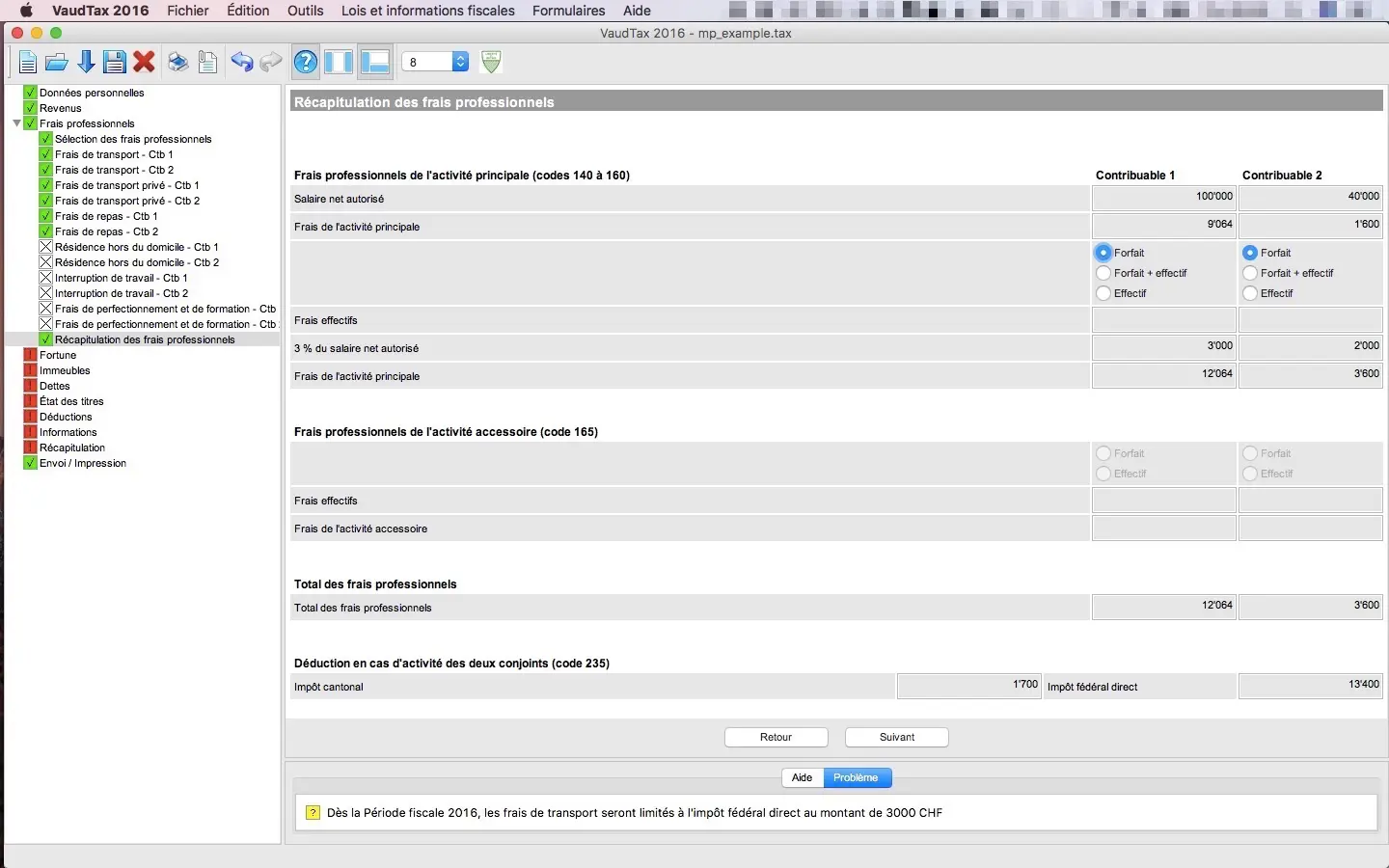Click the green Vaud shield icon
This screenshot has width=1389, height=868.
[x=491, y=62]
